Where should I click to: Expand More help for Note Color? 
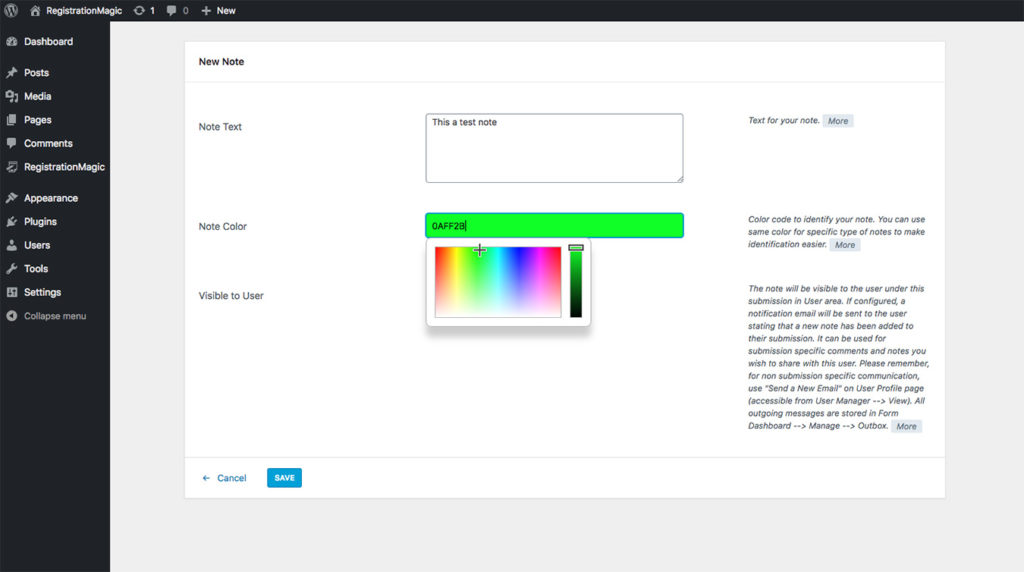click(845, 245)
